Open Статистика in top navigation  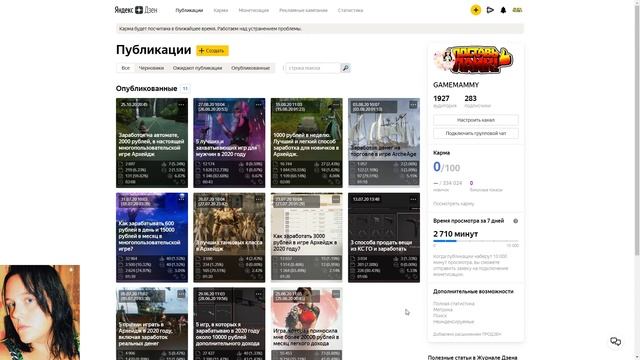coord(350,10)
